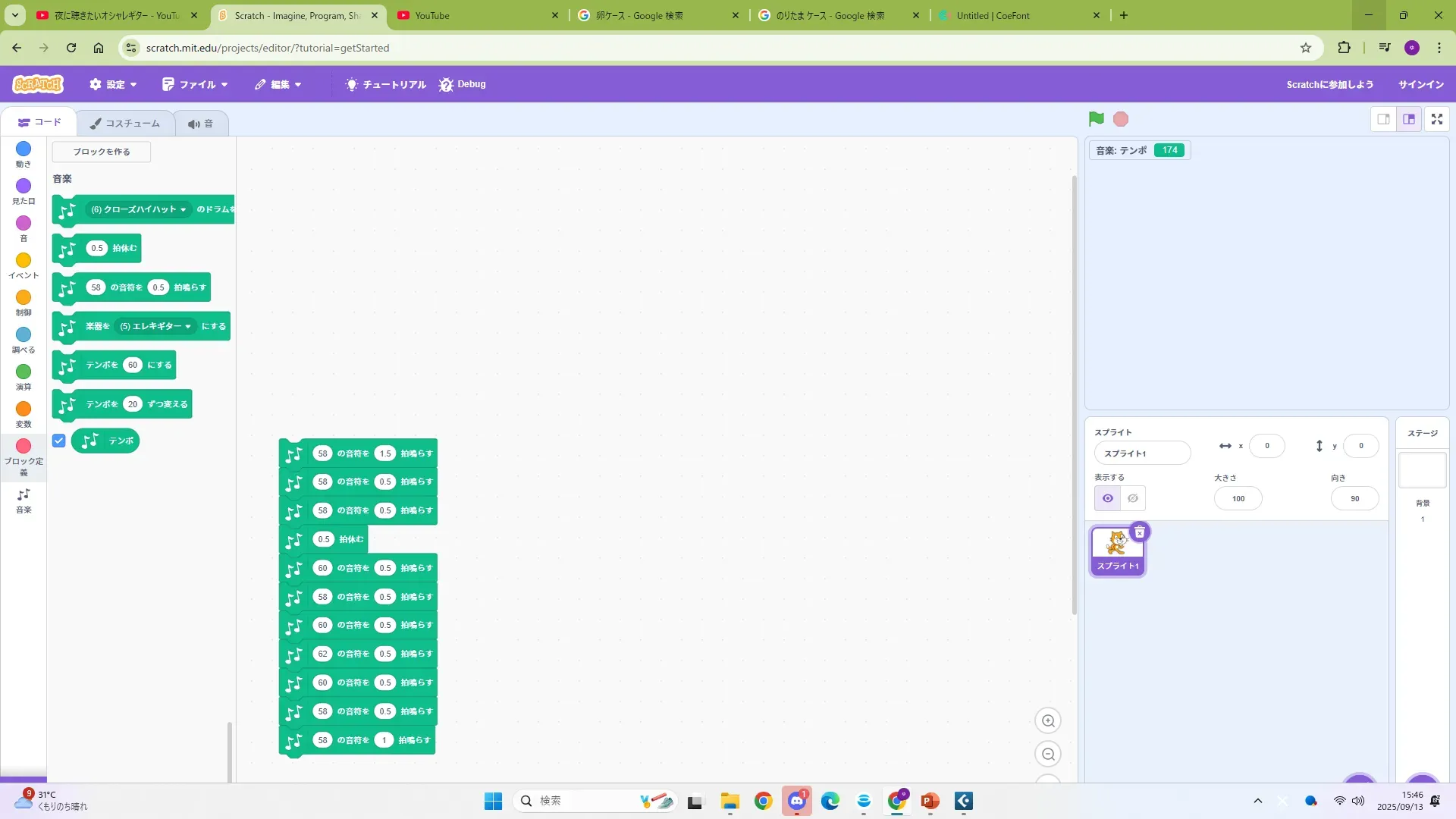1456x819 pixels.
Task: Hide the sprite with crossed-eye icon
Action: click(x=1133, y=498)
